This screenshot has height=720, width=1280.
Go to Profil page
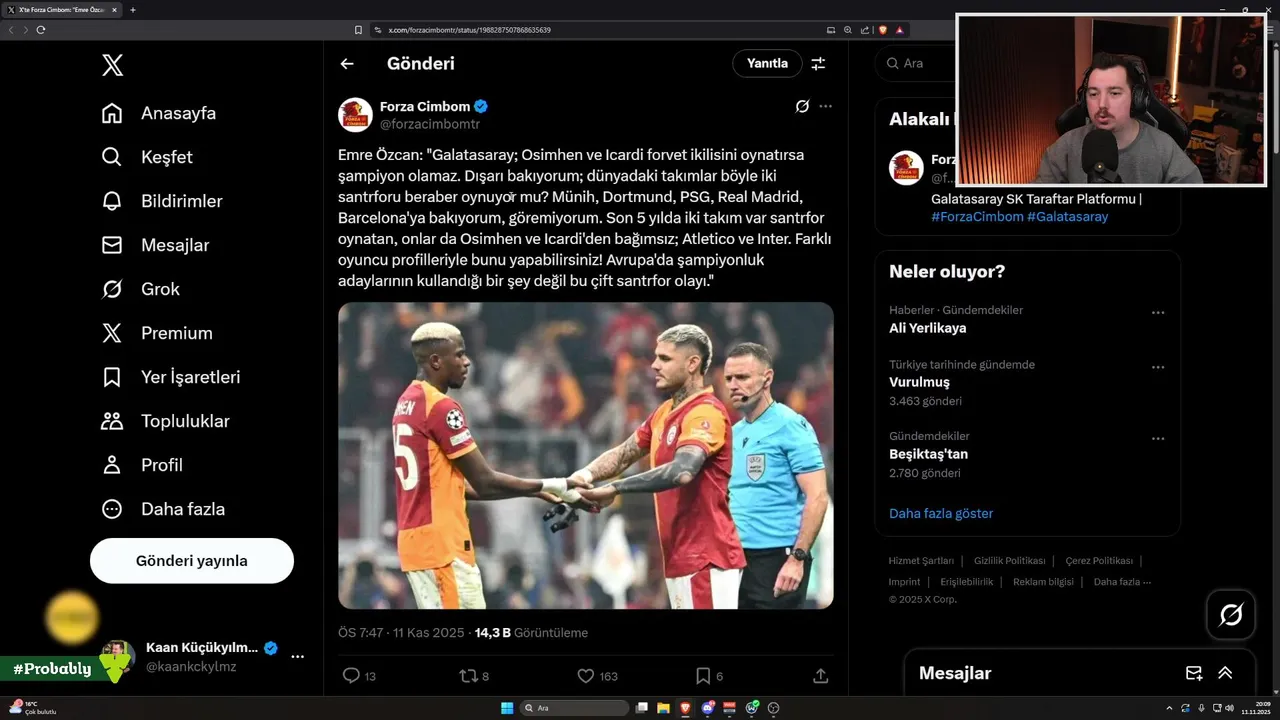point(142,465)
